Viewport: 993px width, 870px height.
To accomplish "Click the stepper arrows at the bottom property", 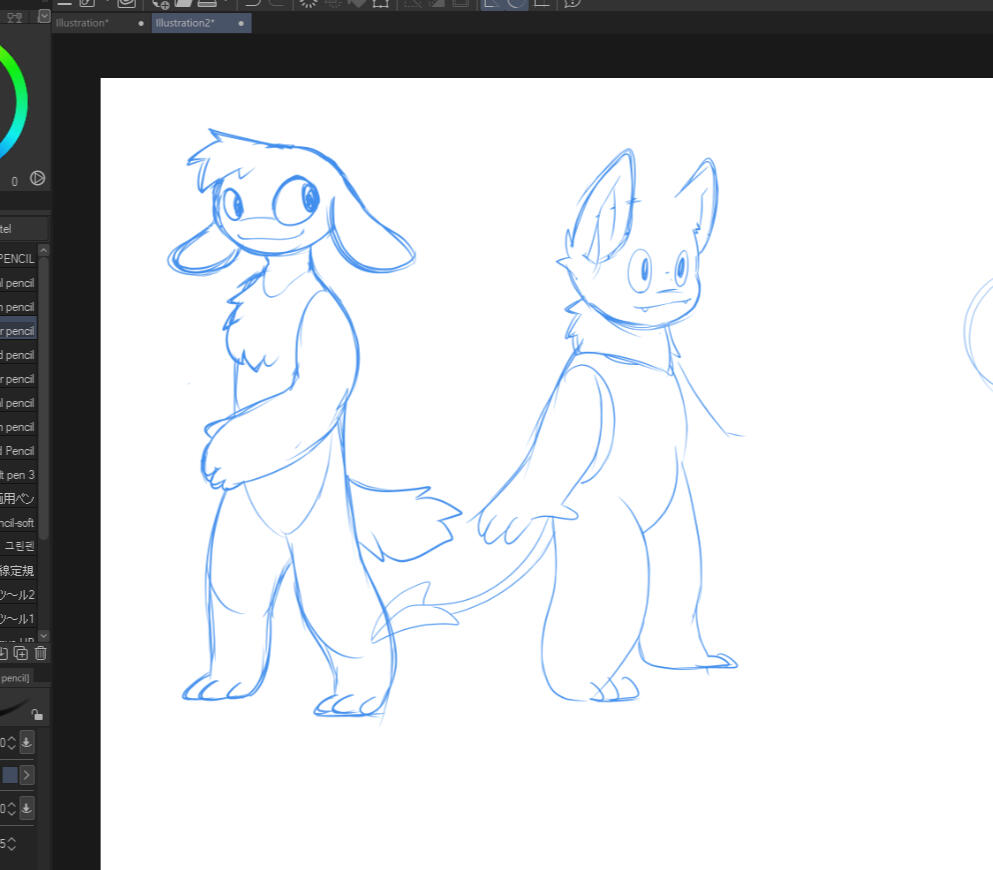I will tap(10, 843).
